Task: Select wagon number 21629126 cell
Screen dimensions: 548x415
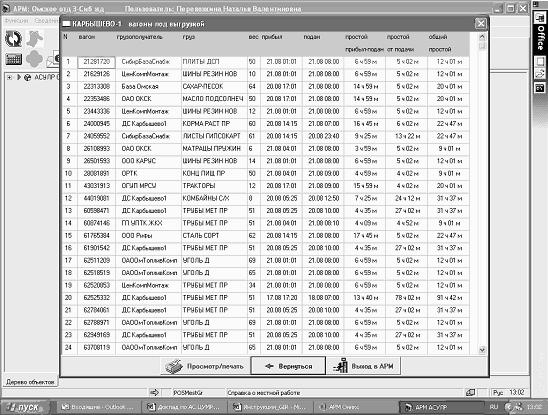Action: point(96,74)
